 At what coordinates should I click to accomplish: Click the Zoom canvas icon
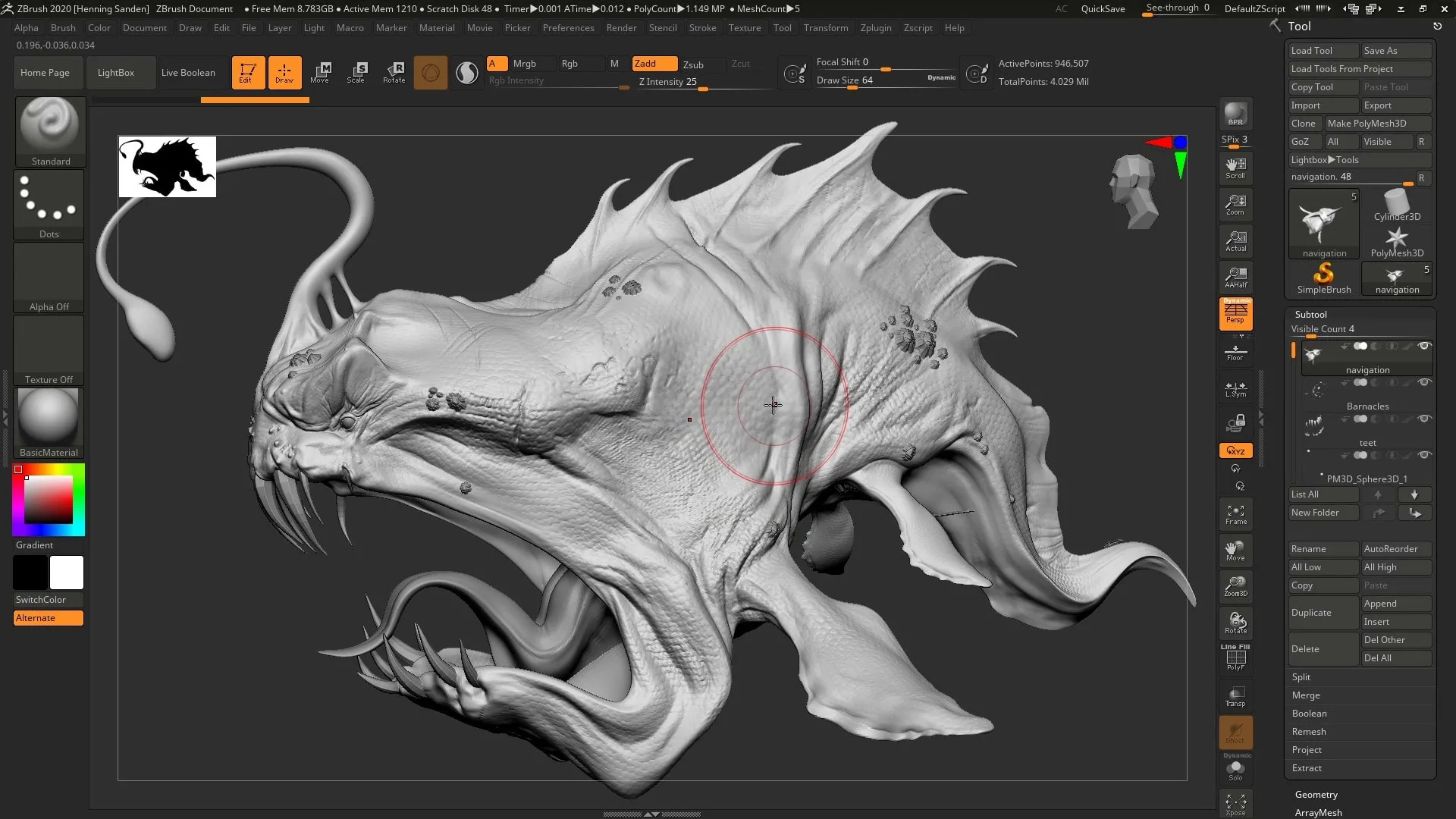click(x=1235, y=205)
